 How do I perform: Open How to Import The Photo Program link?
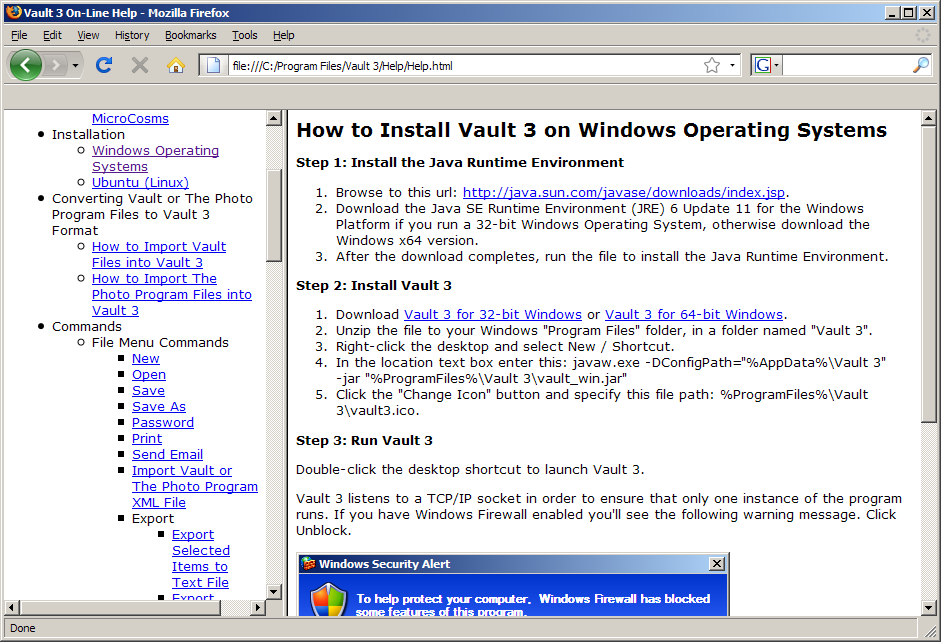pos(171,295)
